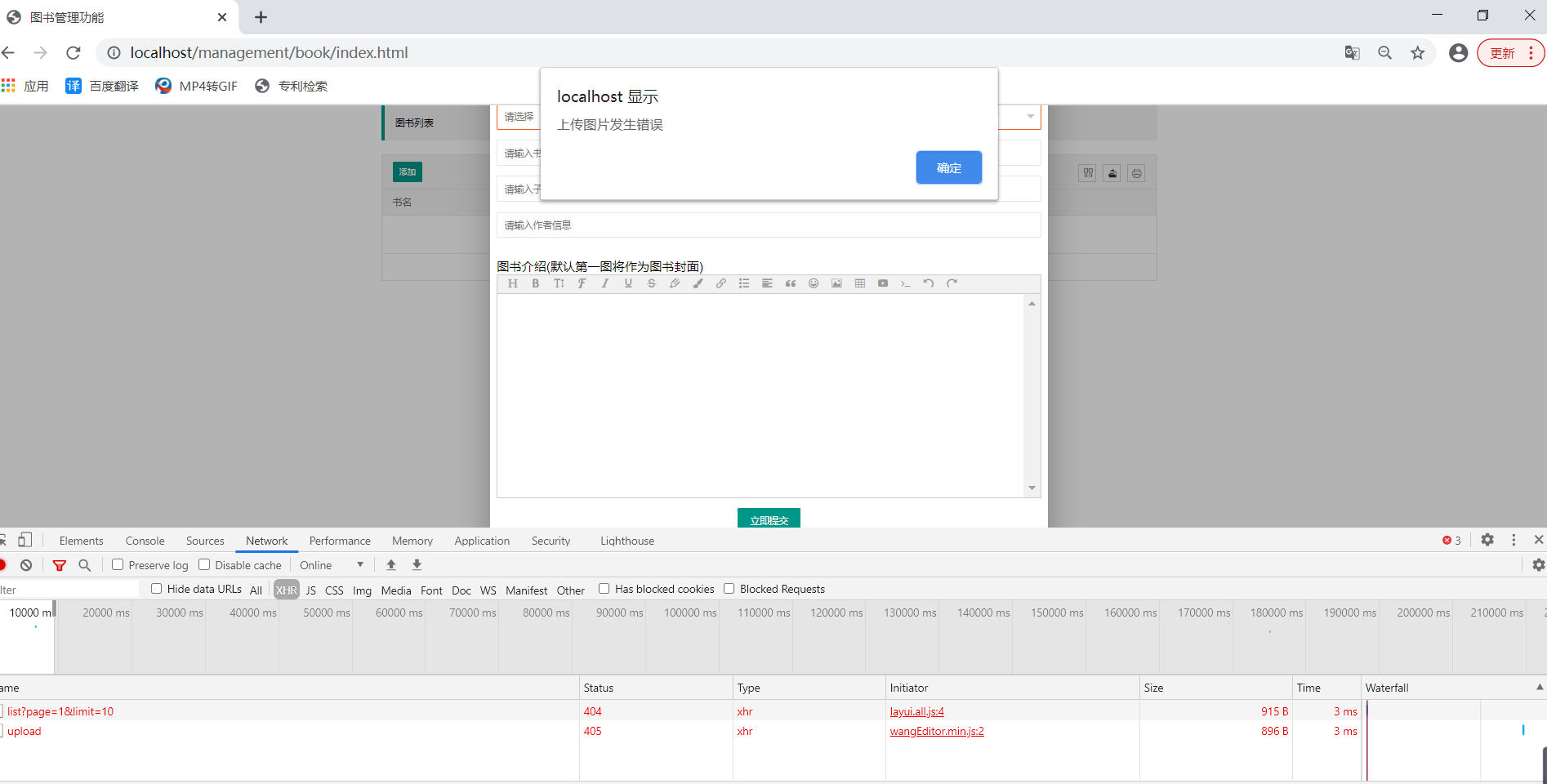
Task: Click the 请输入作者信息 input field
Action: tap(769, 225)
